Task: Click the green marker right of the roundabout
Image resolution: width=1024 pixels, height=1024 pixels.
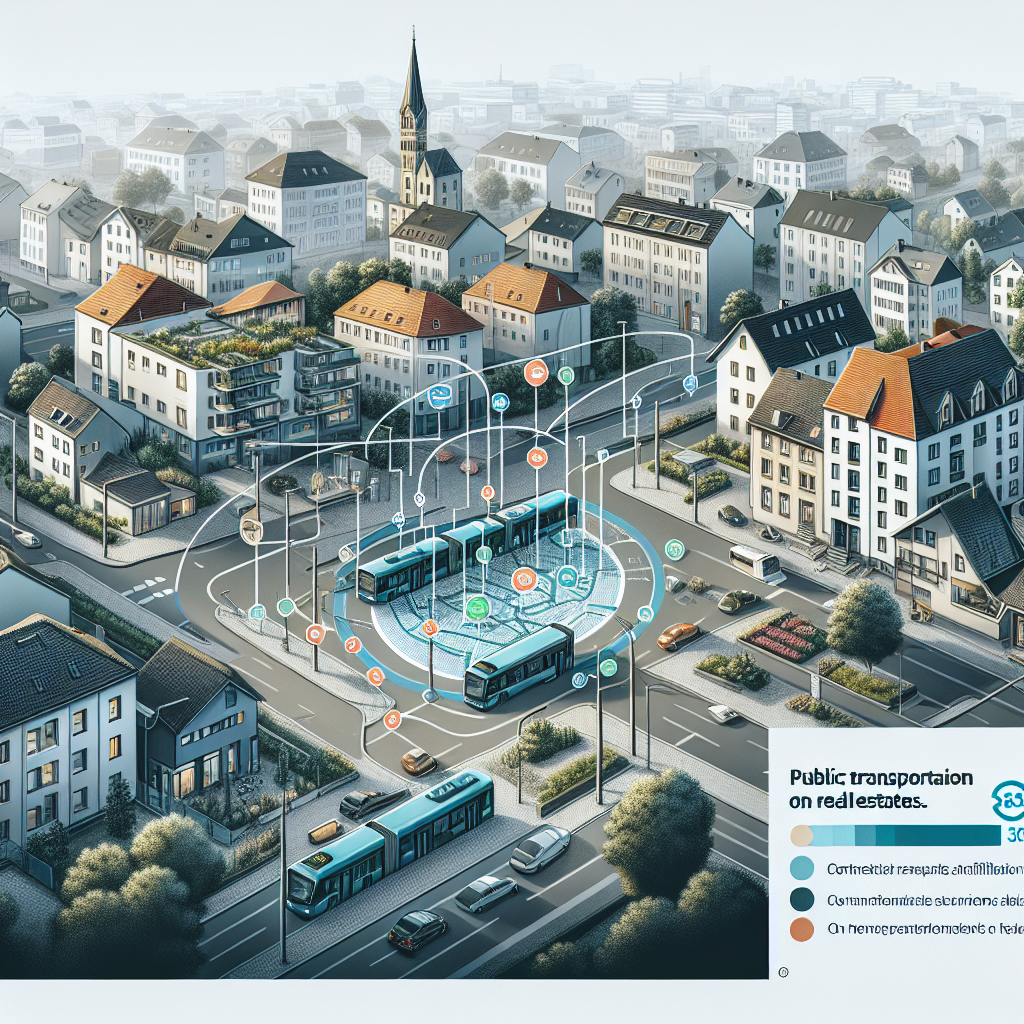Action: pos(675,548)
